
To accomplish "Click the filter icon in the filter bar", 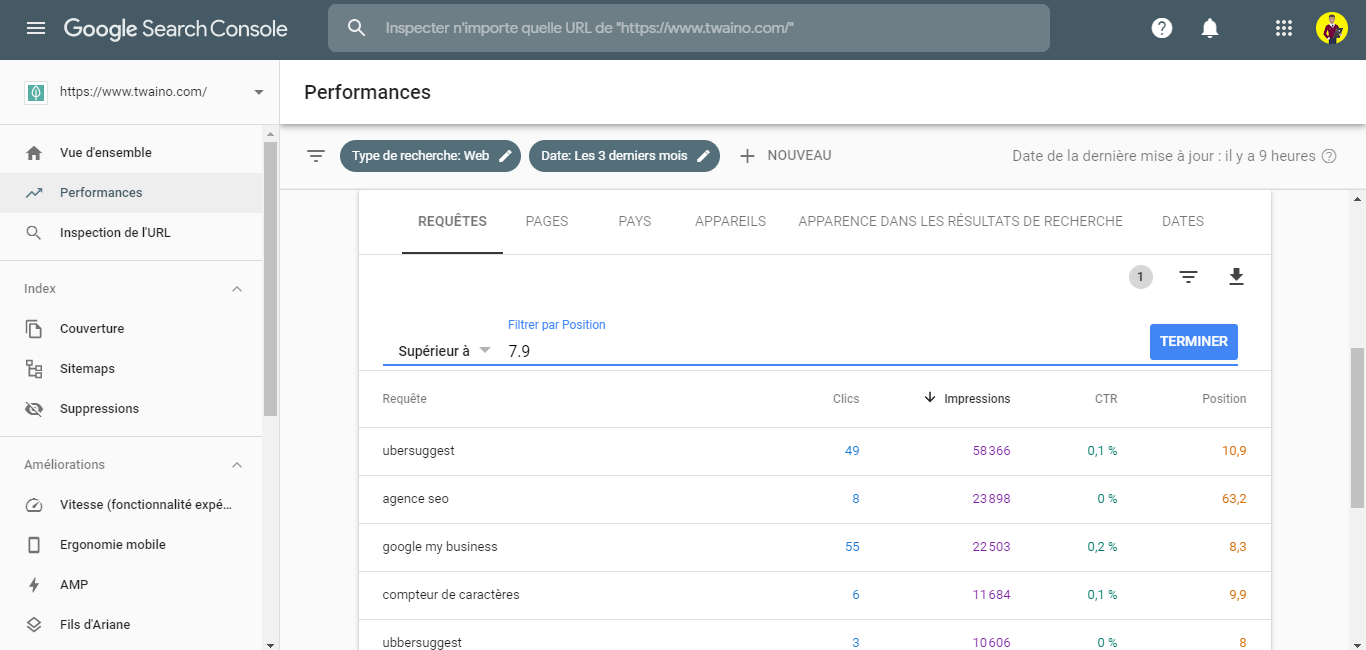I will click(x=316, y=156).
